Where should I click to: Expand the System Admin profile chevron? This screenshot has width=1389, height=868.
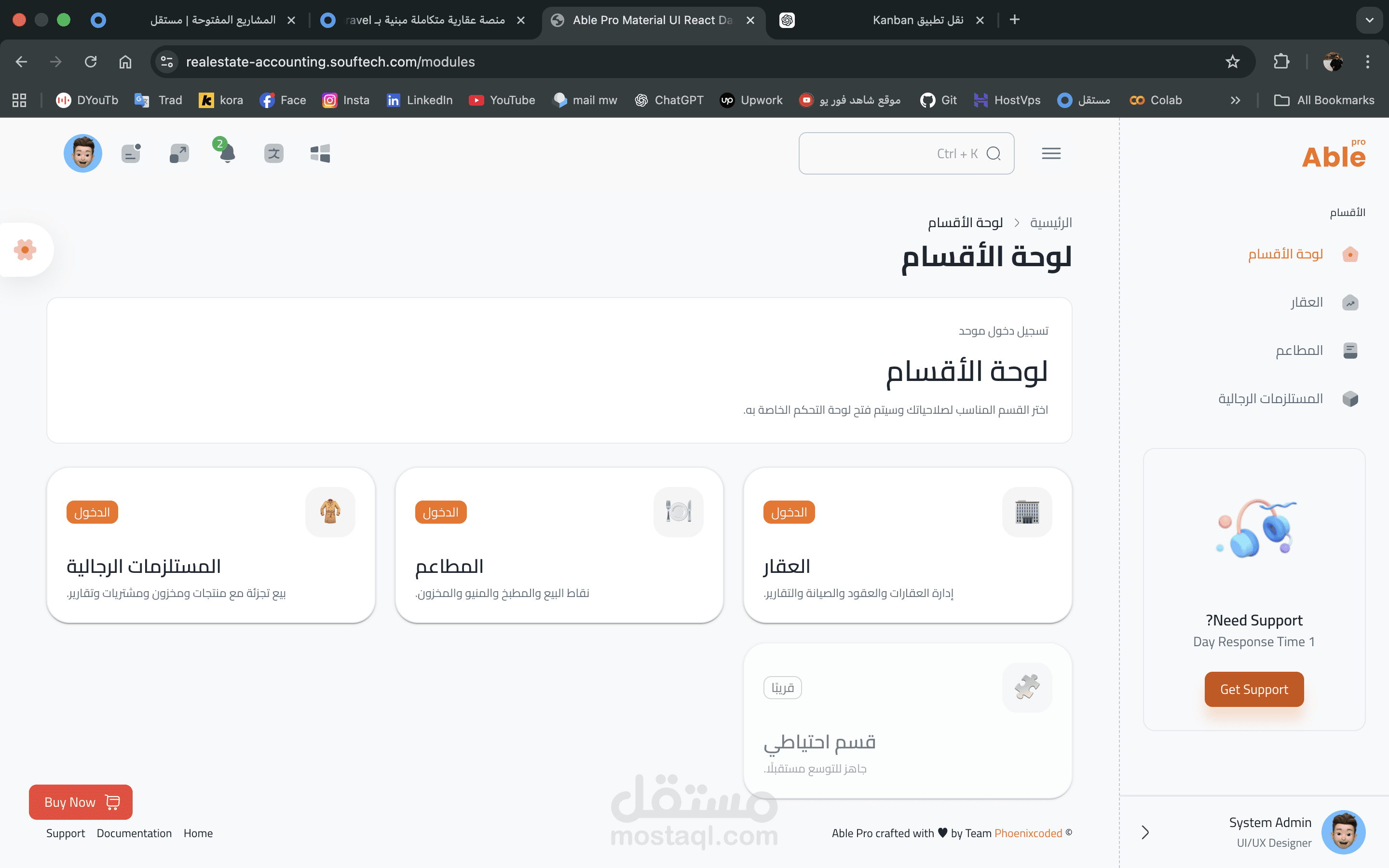(1145, 832)
